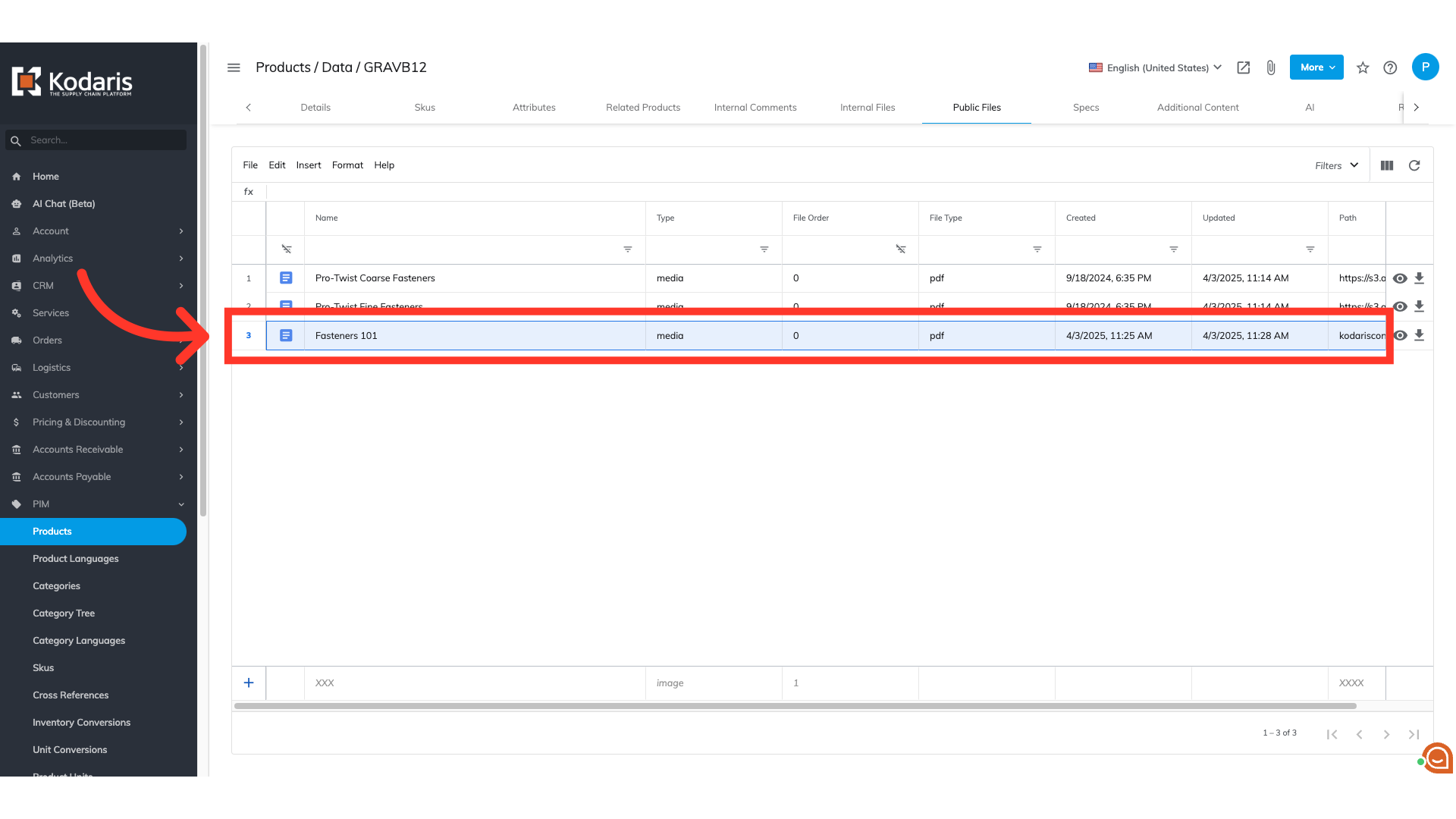Preview Pro-Twist Coarse Fasteners with eye icon

(1400, 278)
